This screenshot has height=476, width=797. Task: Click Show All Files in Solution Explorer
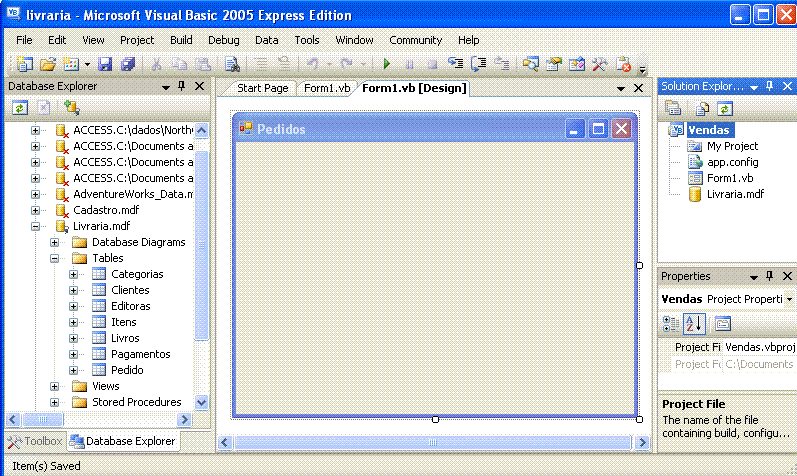(x=702, y=108)
